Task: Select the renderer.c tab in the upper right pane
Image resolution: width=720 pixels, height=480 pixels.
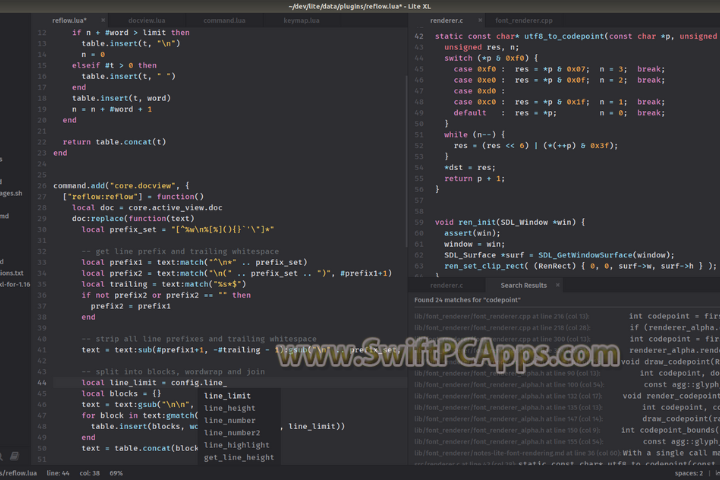Action: (x=446, y=21)
